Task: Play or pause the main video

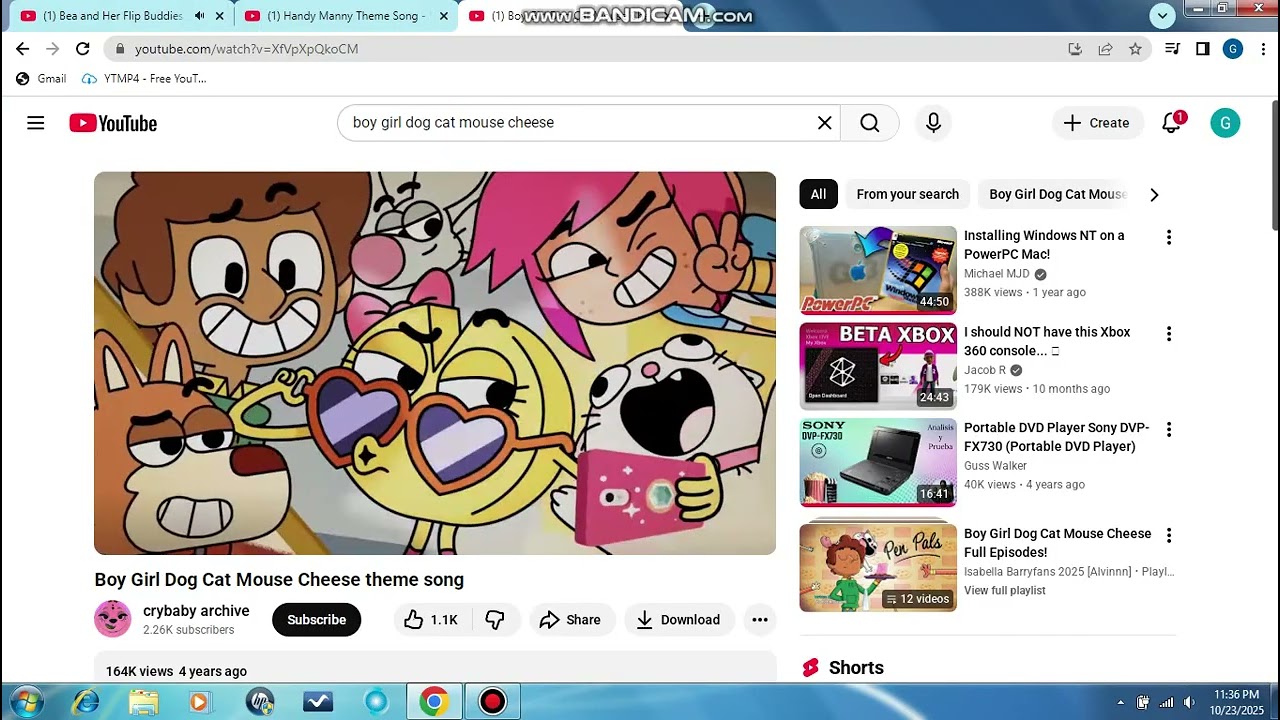Action: click(435, 363)
